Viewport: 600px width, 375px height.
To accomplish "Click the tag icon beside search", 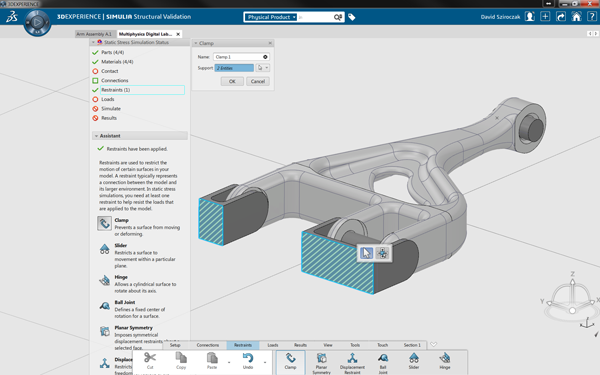I will pyautogui.click(x=352, y=17).
